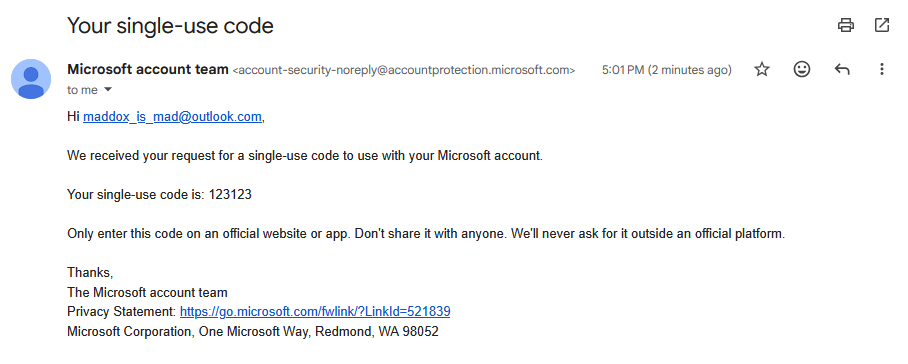Click the code number 123123
Viewport: 908px width, 364px height.
[230, 194]
